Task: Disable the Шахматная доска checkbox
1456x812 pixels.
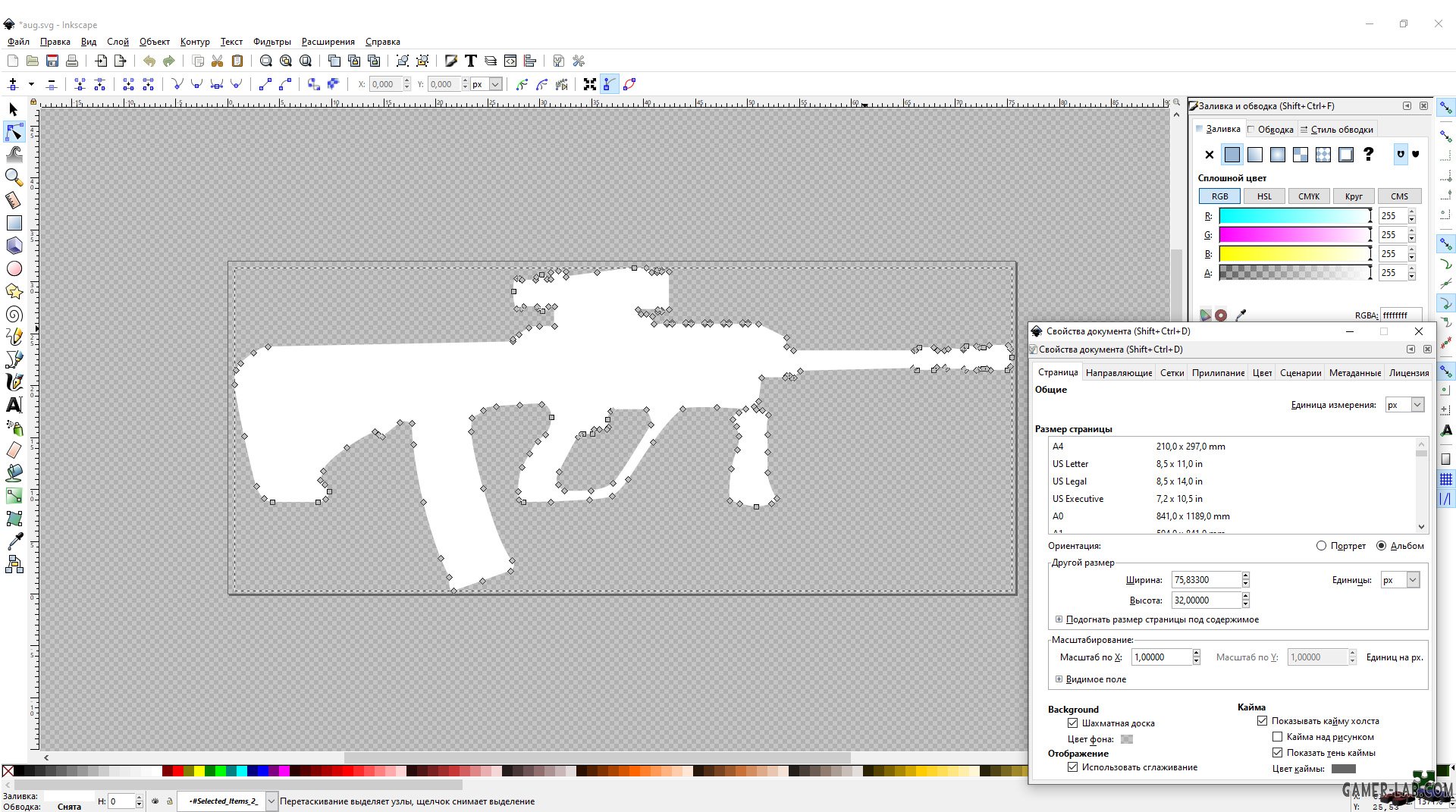Action: pyautogui.click(x=1073, y=723)
